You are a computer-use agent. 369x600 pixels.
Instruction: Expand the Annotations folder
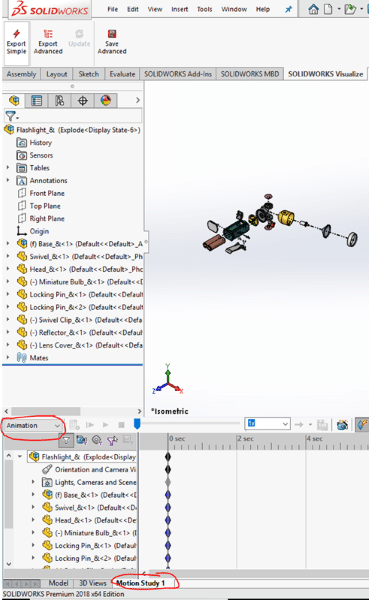pyautogui.click(x=8, y=180)
